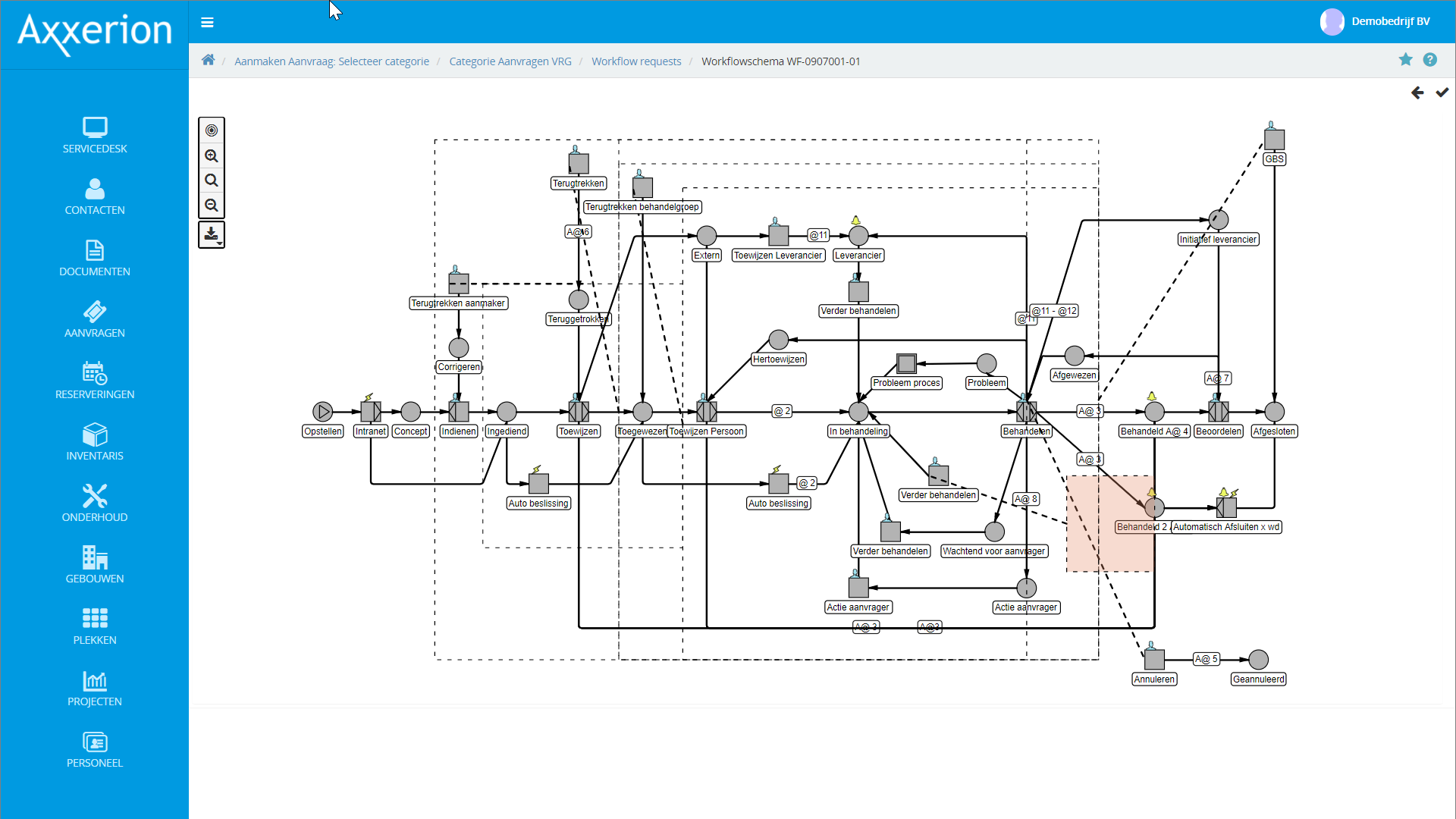Select the Behandelen node in the workflow diagram
The image size is (1456, 819).
1026,412
